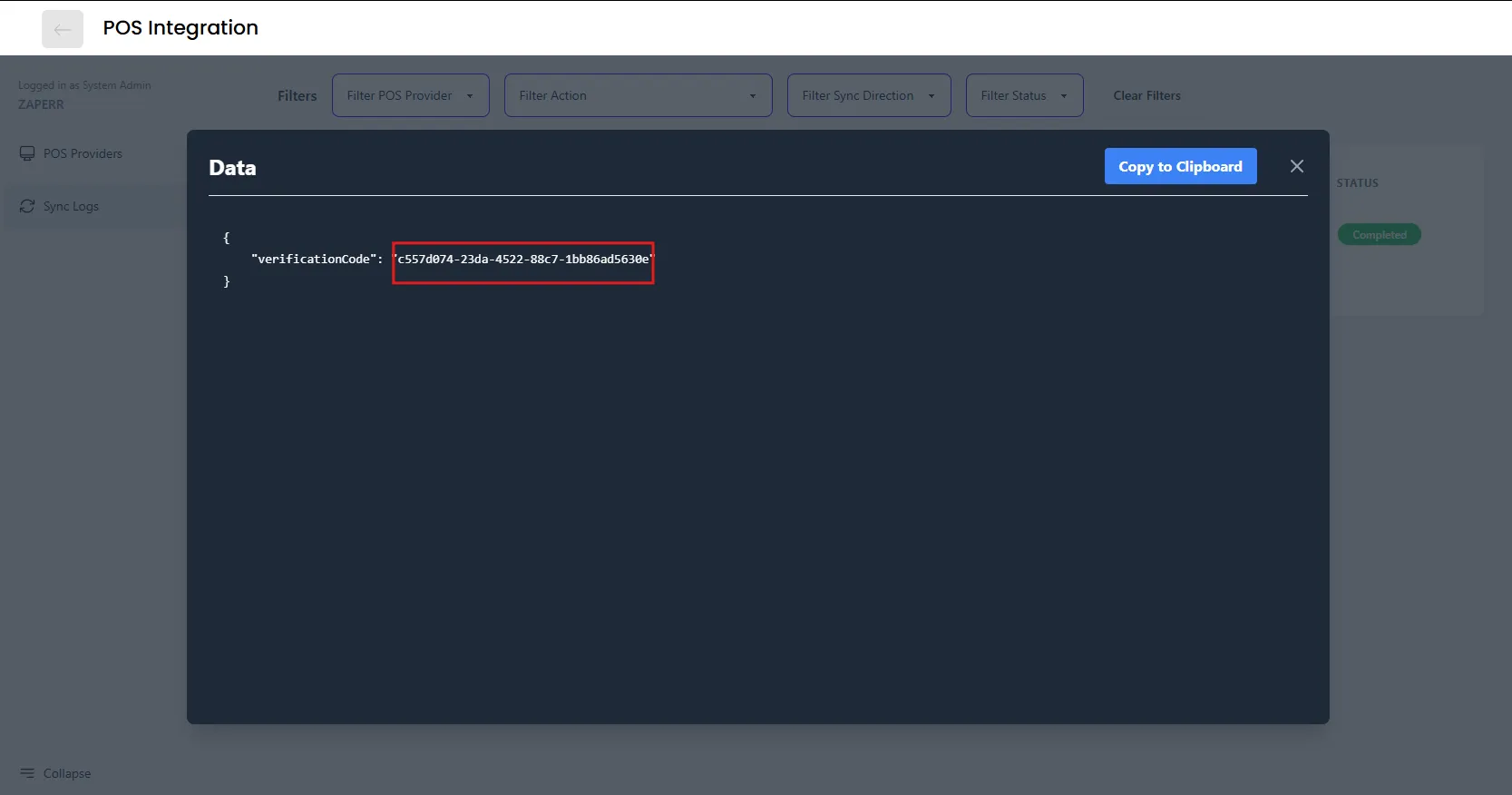Click the STATUS column header
Viewport: 1512px width, 795px height.
click(x=1357, y=183)
